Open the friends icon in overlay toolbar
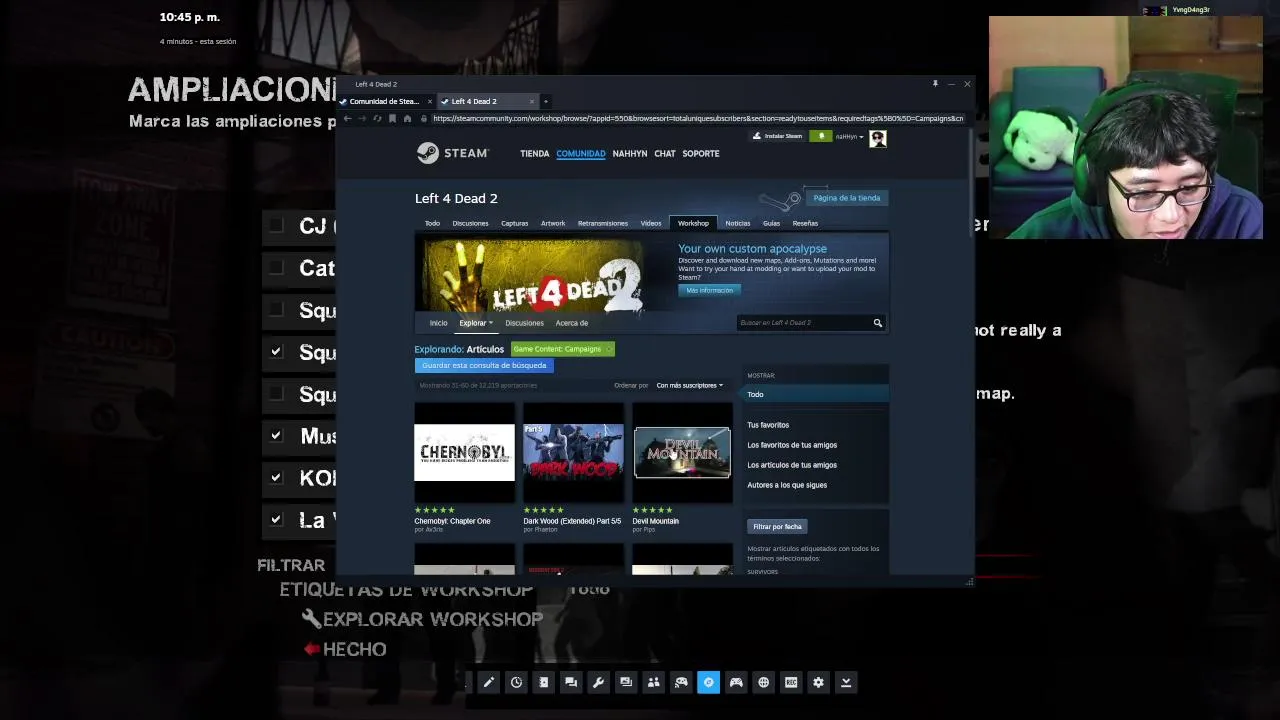 coord(653,682)
